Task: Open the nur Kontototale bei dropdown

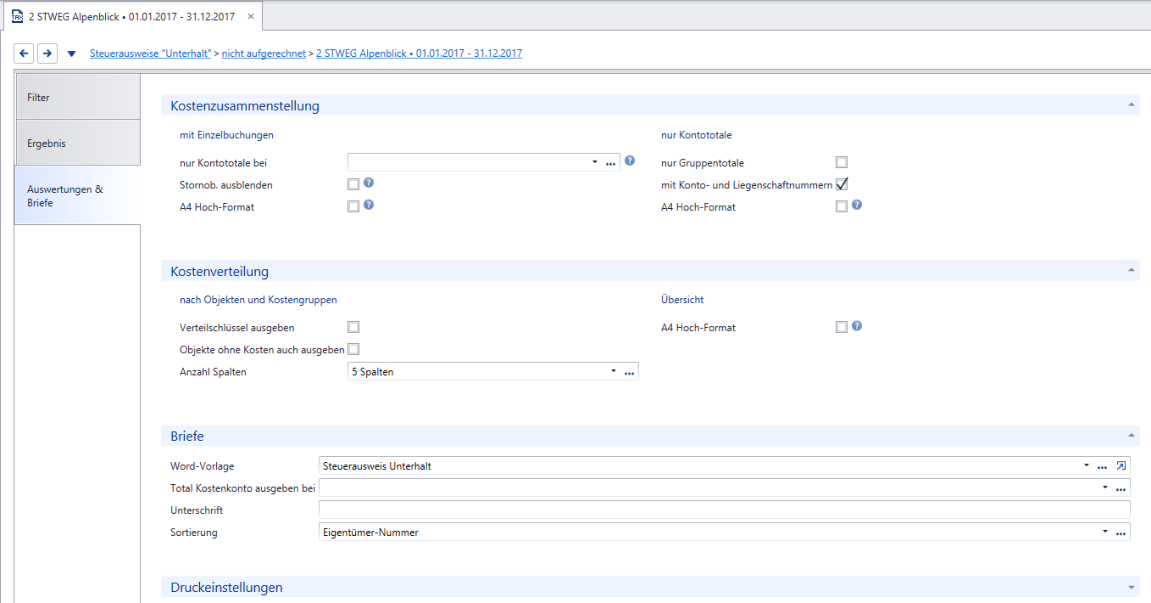Action: coord(595,162)
